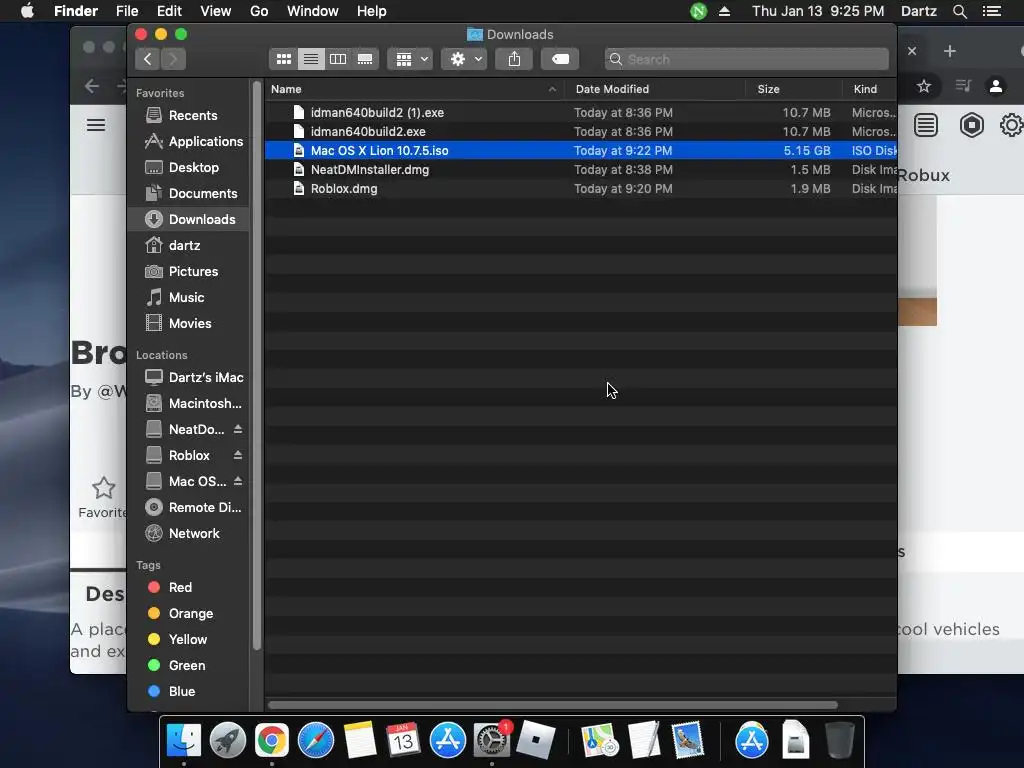Sort files by Date Modified column
This screenshot has height=768, width=1024.
point(655,89)
